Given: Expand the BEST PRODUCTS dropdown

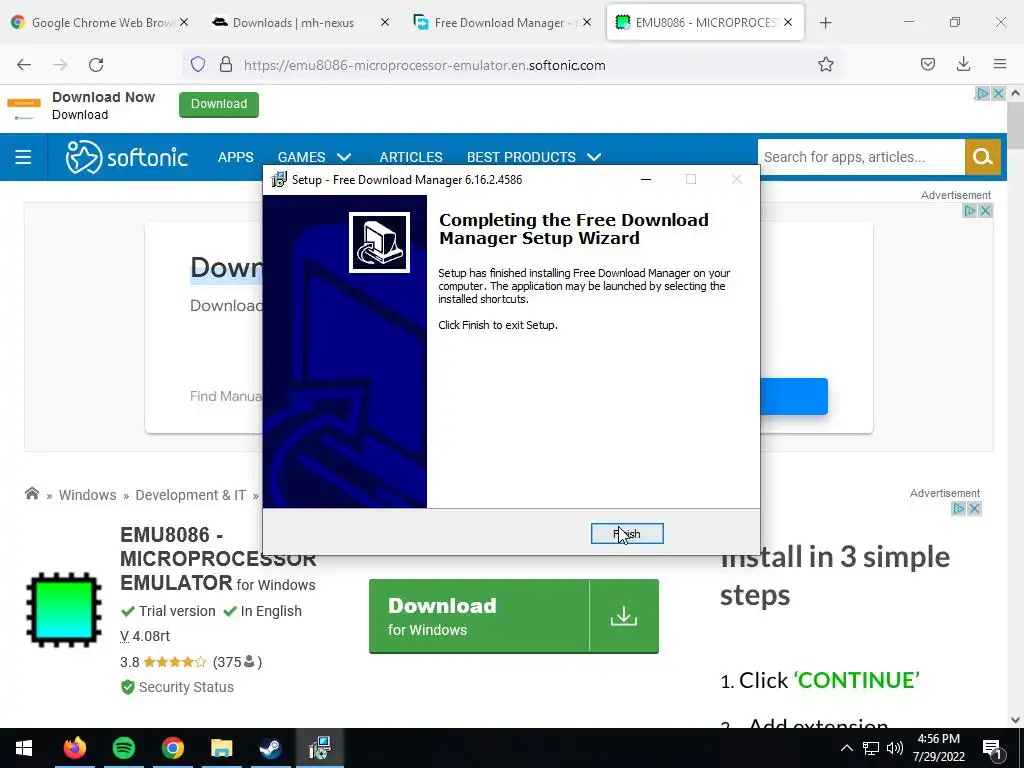Looking at the screenshot, I should (534, 157).
